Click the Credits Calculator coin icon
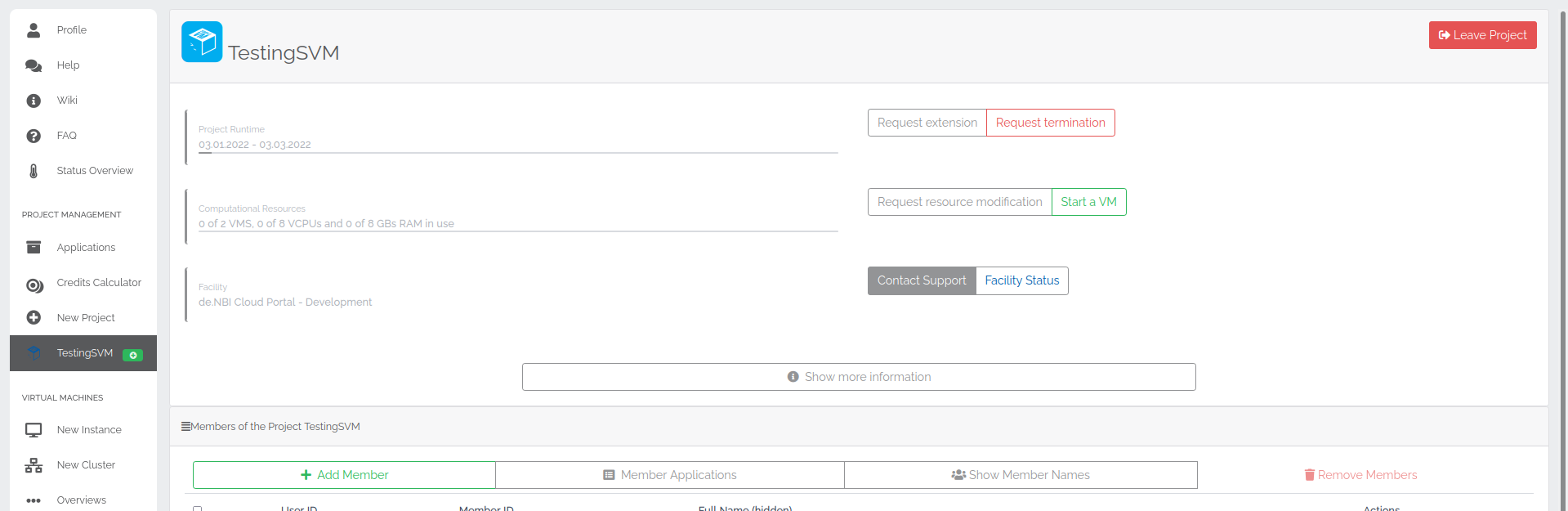This screenshot has height=511, width=1568. (34, 285)
